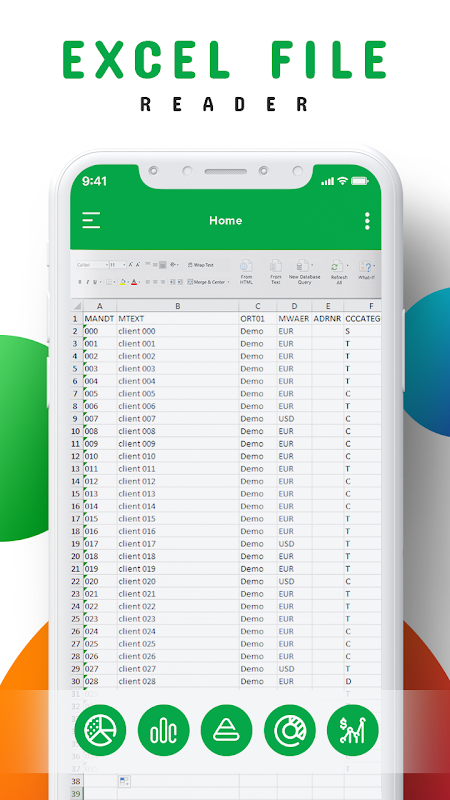
Task: Tap the dollar trend line chart icon
Action: click(353, 730)
